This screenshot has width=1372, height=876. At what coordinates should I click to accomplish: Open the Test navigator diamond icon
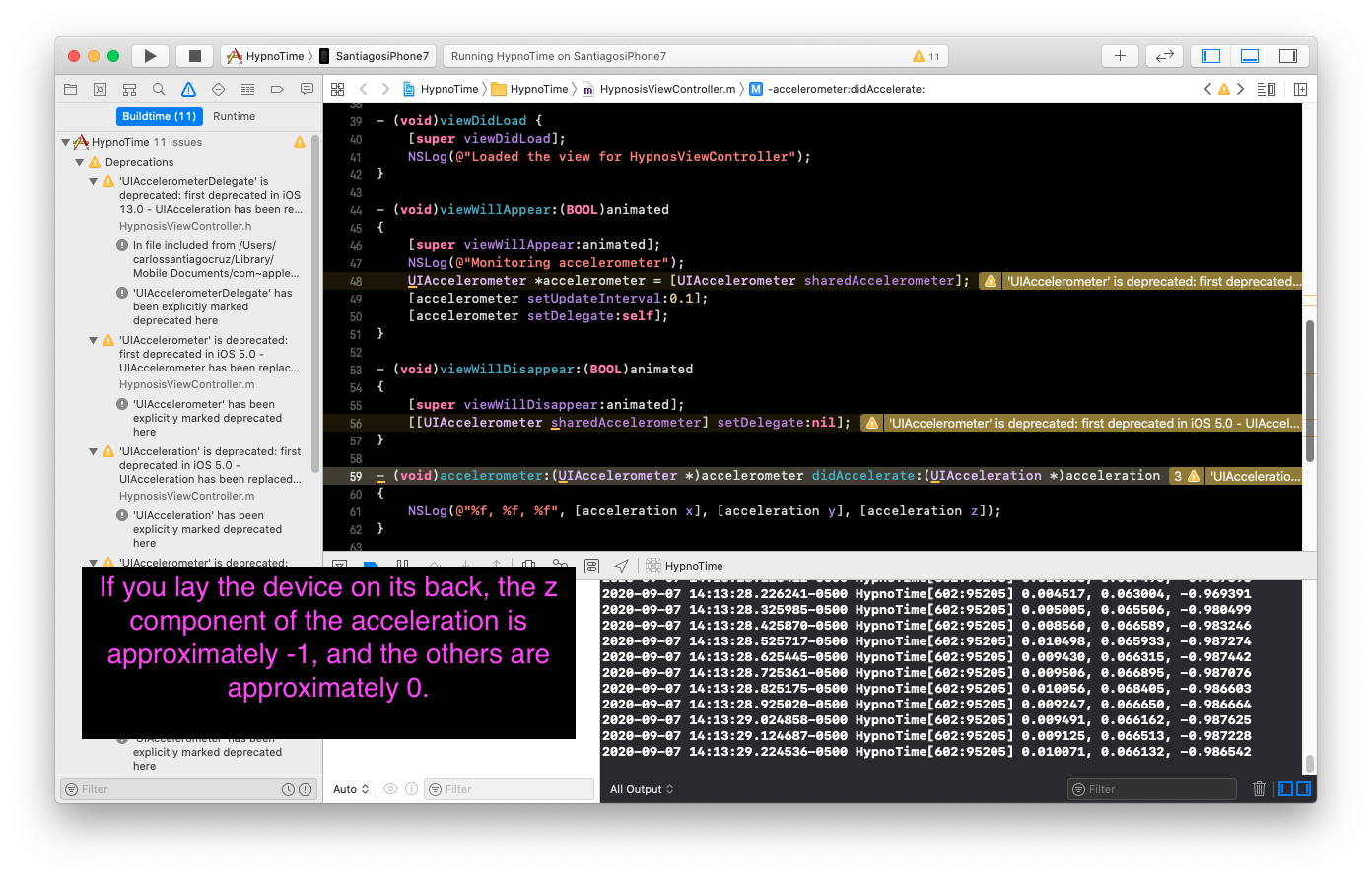pos(218,89)
